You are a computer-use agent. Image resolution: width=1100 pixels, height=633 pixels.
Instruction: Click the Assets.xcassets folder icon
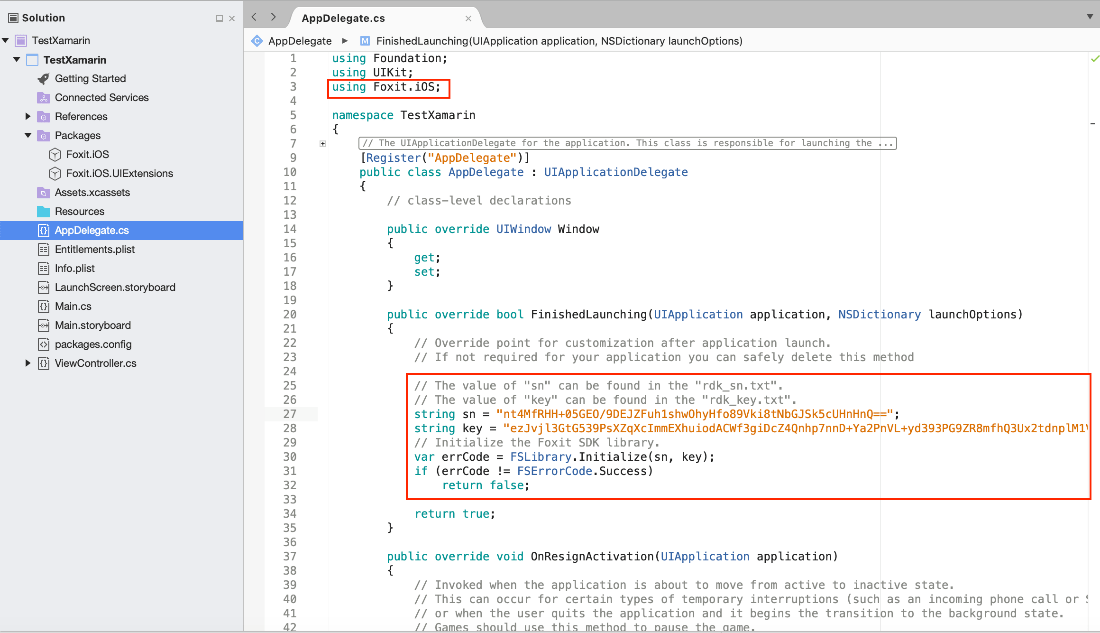click(x=43, y=192)
